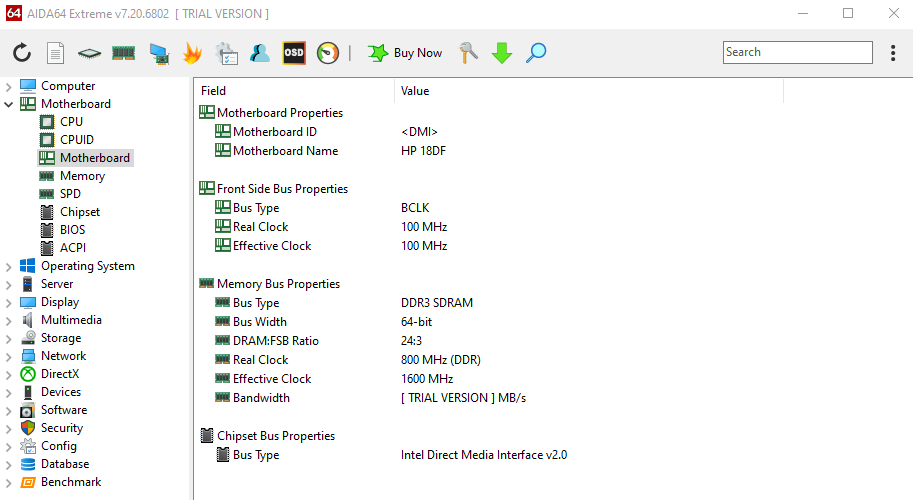This screenshot has height=500, width=913.
Task: Click the Operating System Windows icon
Action: [x=28, y=265]
